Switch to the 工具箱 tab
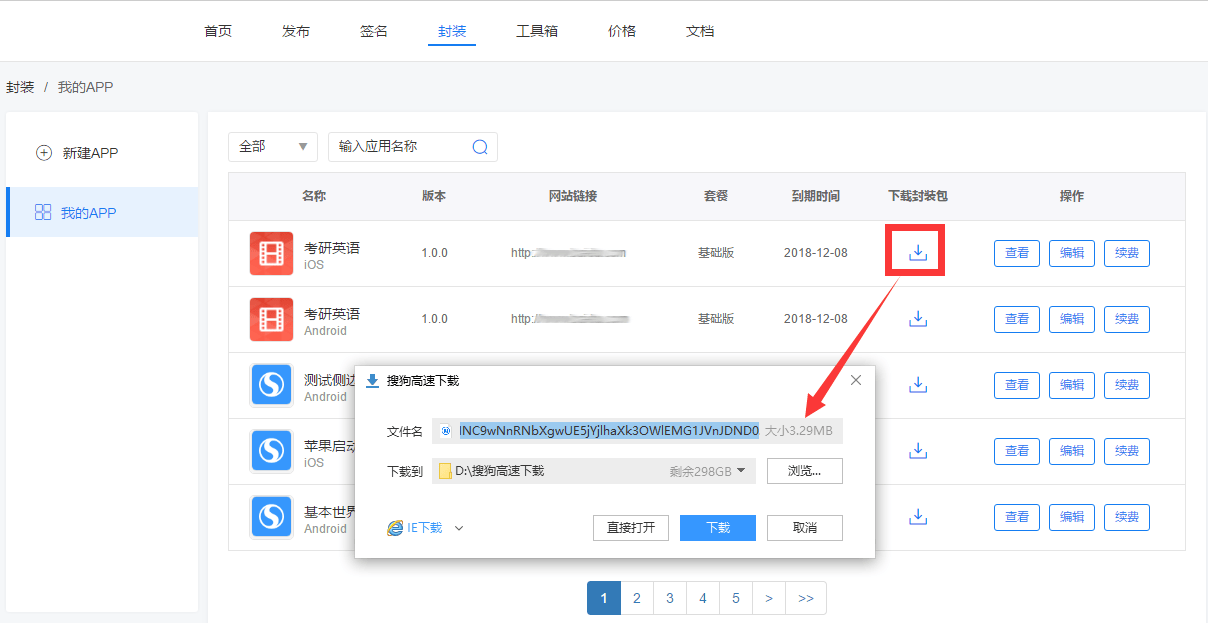Image resolution: width=1208 pixels, height=623 pixels. (537, 31)
